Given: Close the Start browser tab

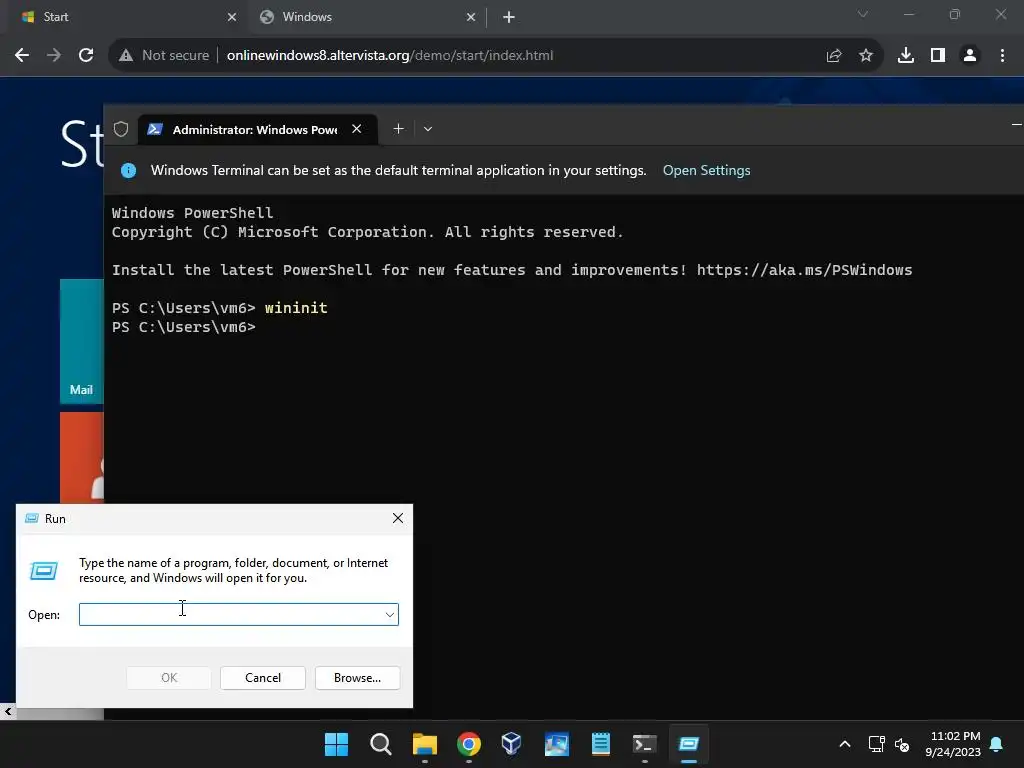Looking at the screenshot, I should [x=232, y=17].
